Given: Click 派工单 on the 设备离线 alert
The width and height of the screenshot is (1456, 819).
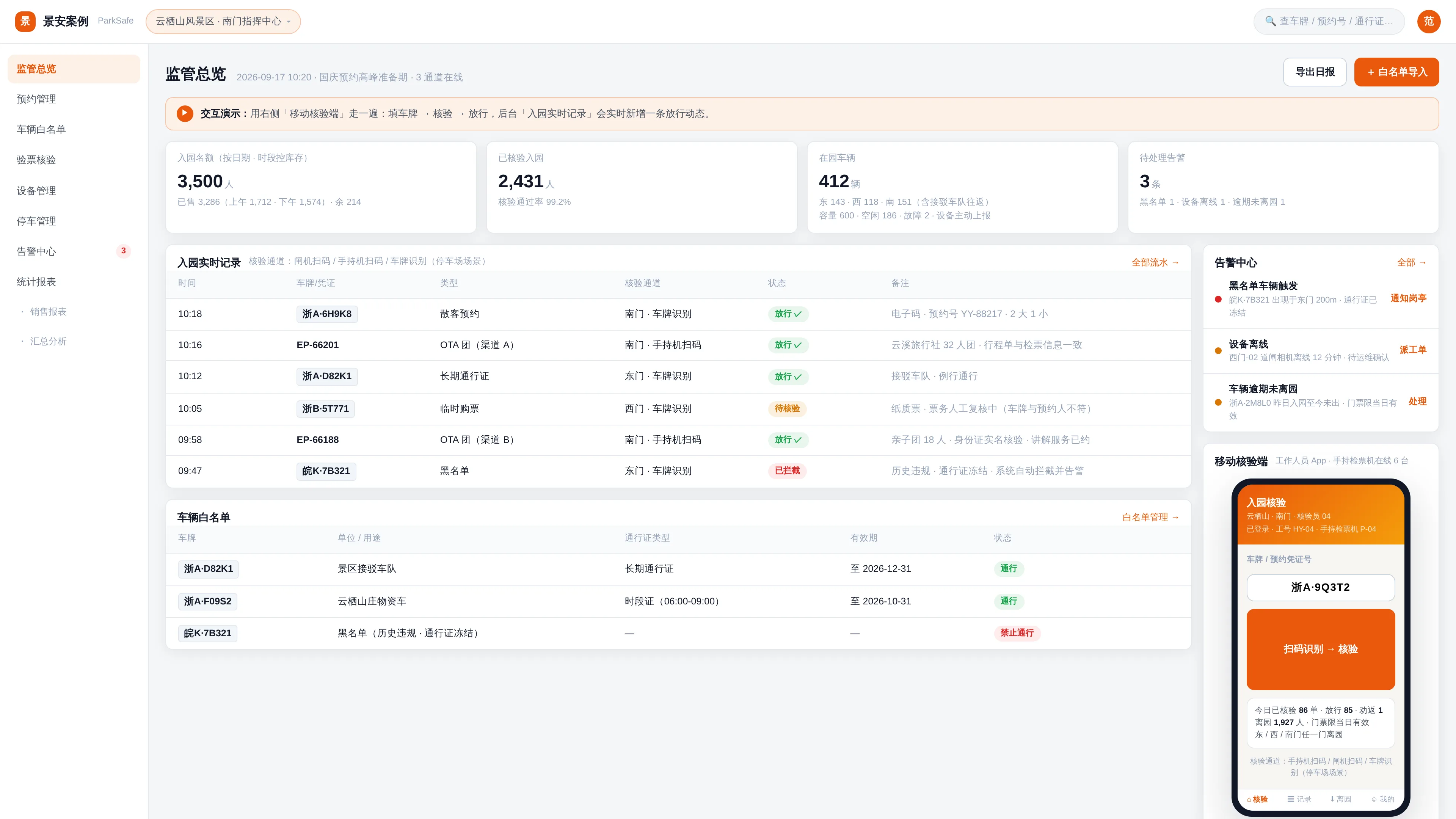Looking at the screenshot, I should pos(1413,350).
